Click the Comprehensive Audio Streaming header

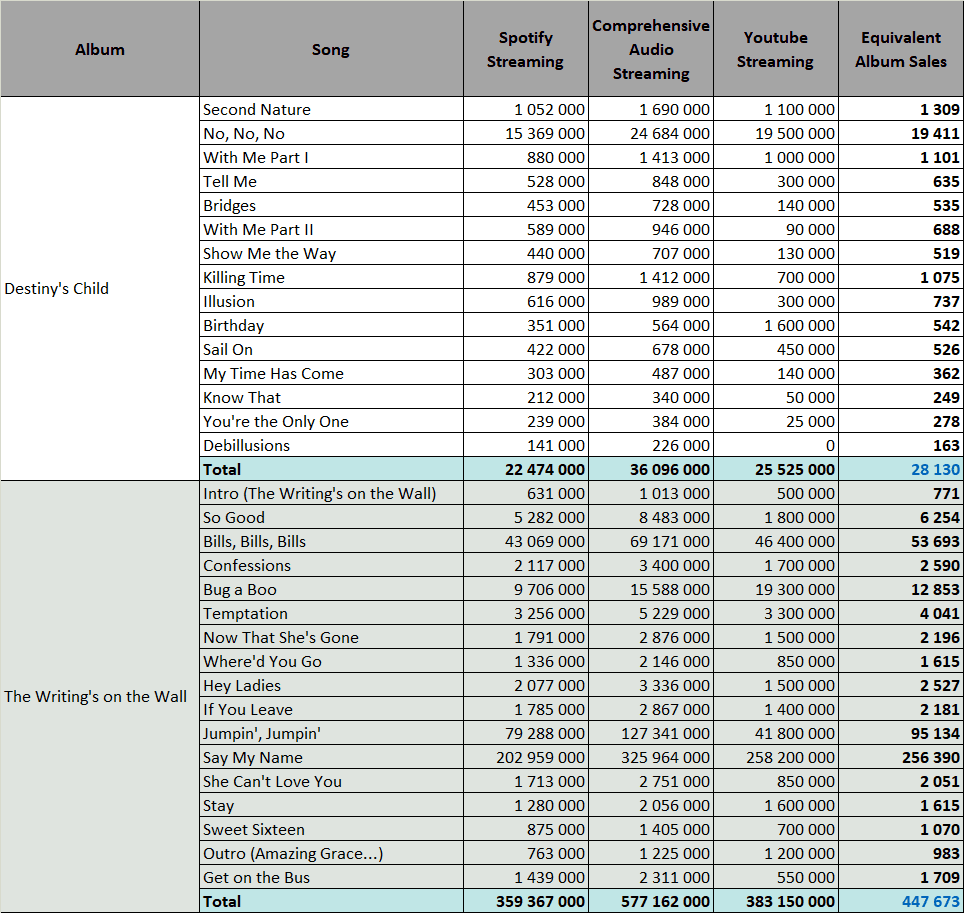click(x=650, y=49)
